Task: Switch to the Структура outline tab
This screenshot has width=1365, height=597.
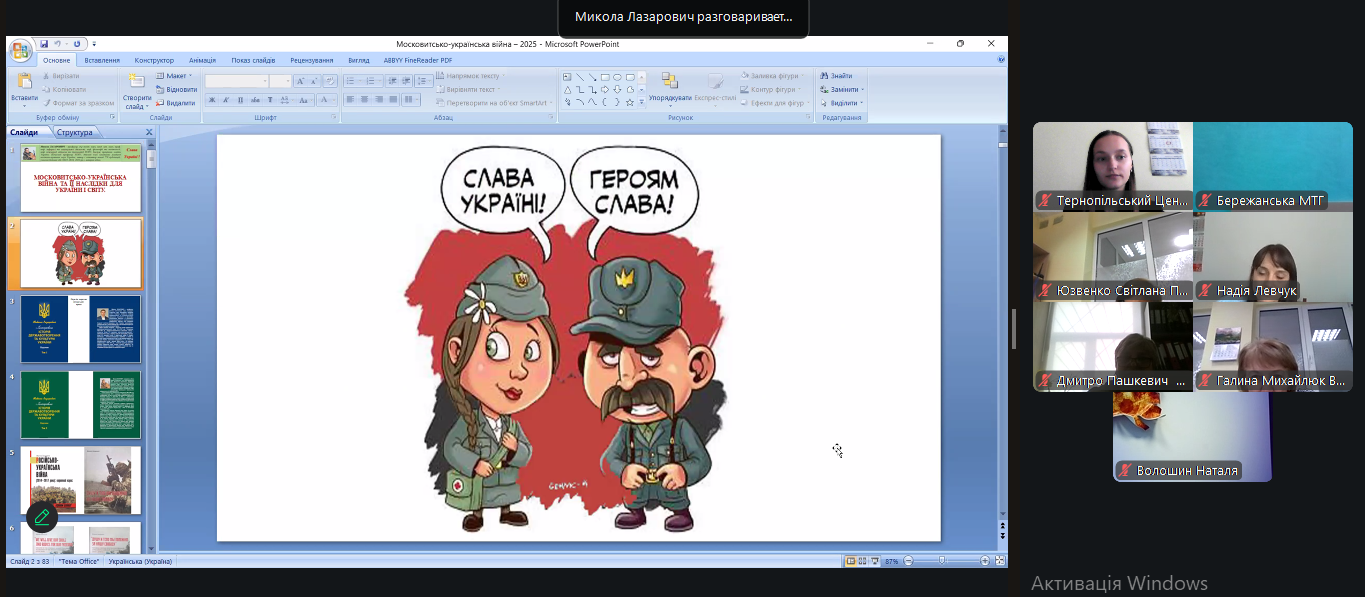Action: [x=75, y=132]
